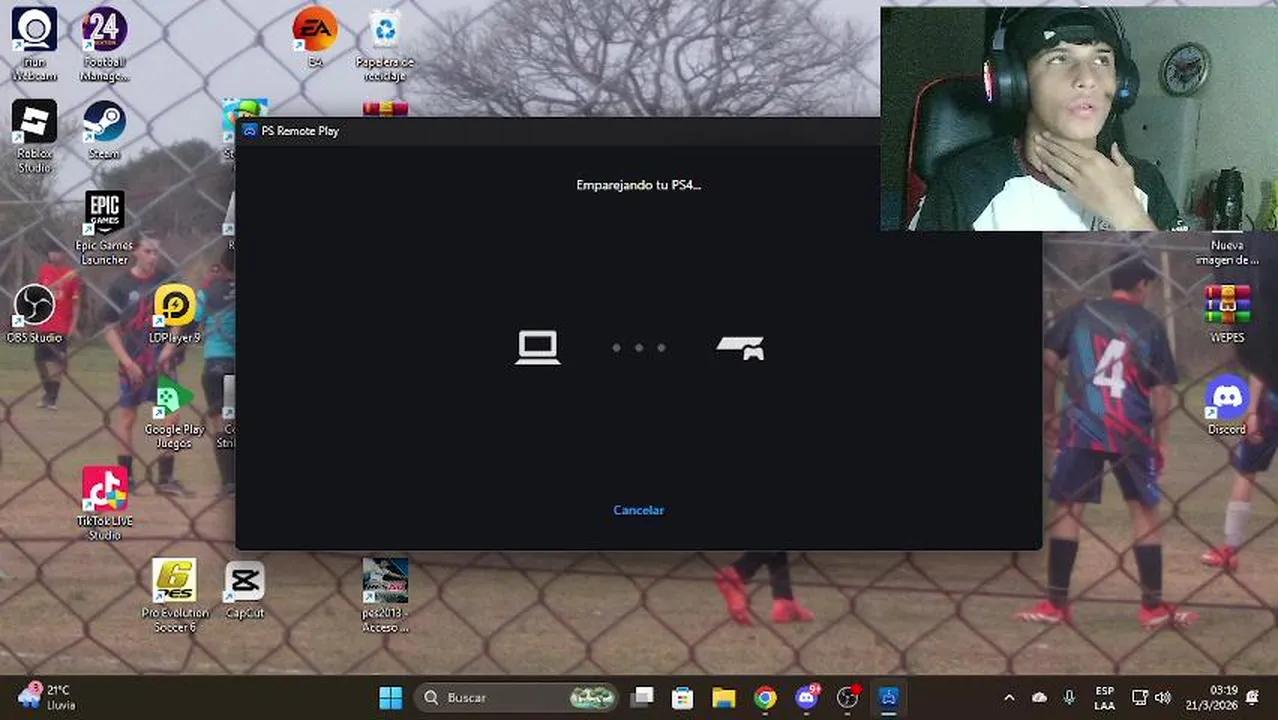Screen dimensions: 1278x720
Task: Click the PS4 console icon in pairing animation
Action: point(740,347)
